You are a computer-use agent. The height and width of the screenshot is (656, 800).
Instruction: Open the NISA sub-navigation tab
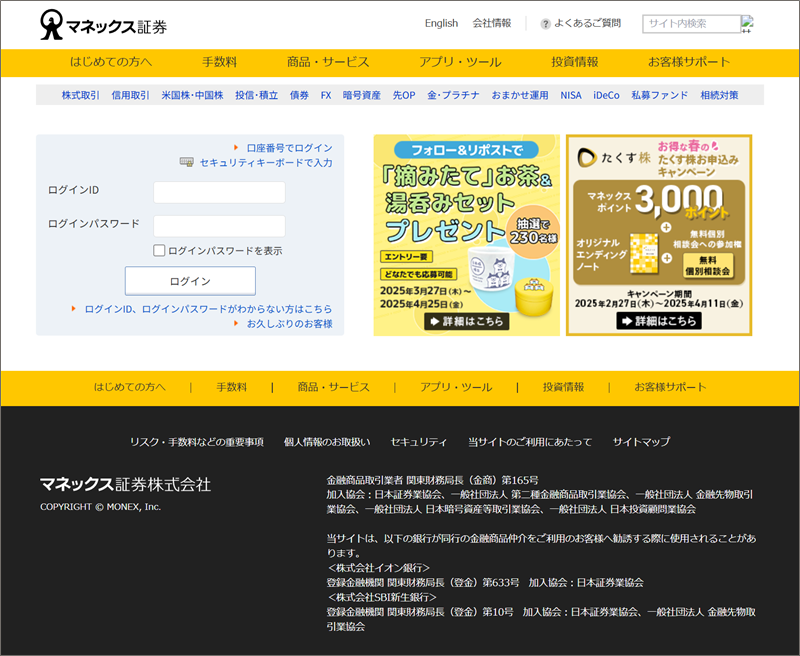click(570, 95)
